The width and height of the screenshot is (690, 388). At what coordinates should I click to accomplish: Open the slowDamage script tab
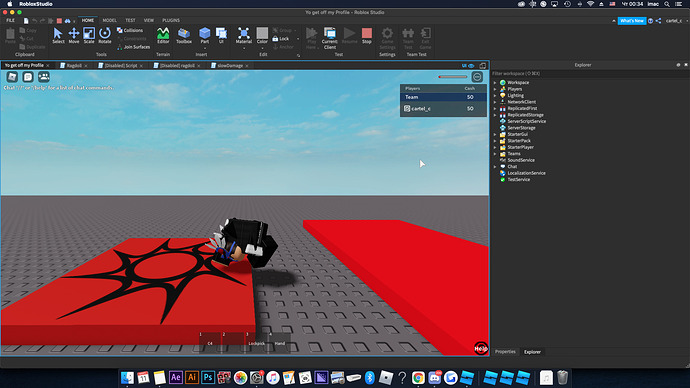[230, 66]
